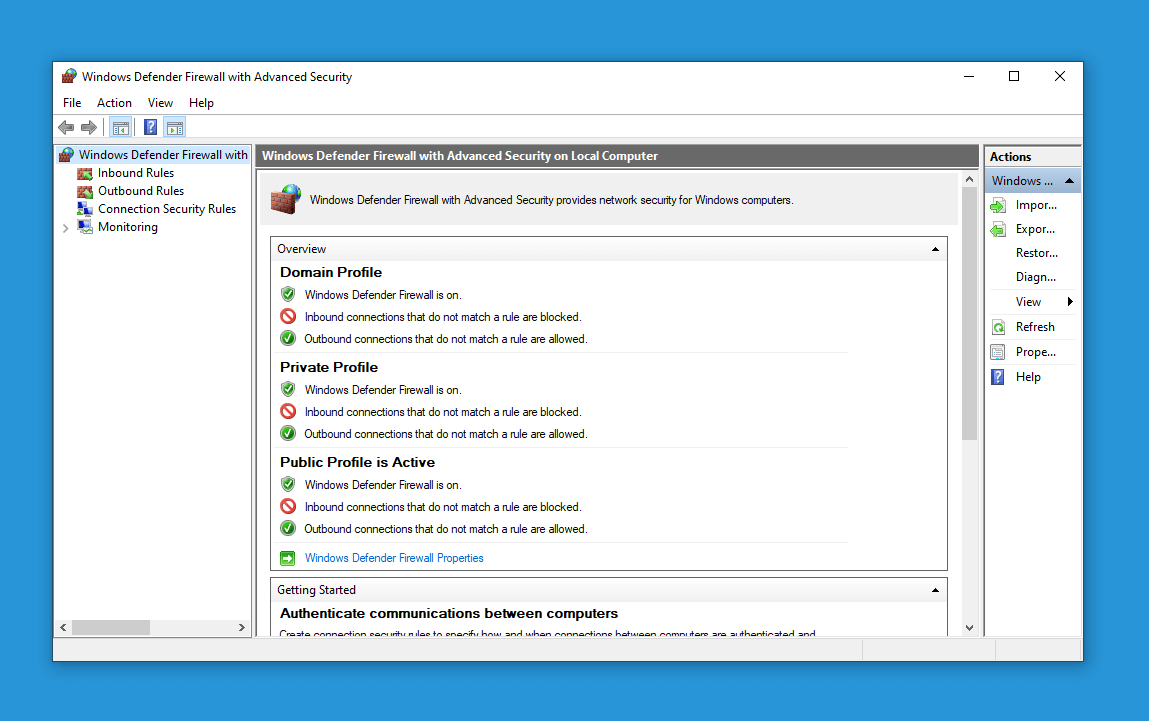Click Public Profile's 'Inbound connections... are blocked' text
Viewport: 1149px width, 721px height.
click(x=443, y=507)
